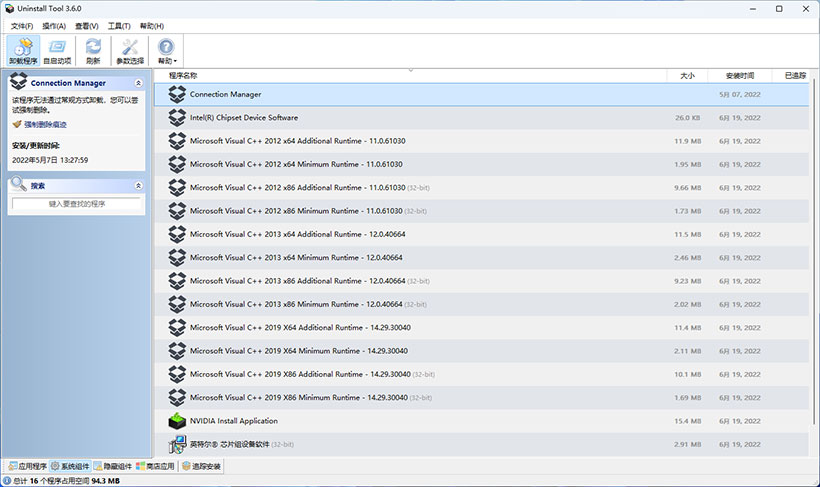
Task: Open the 文件(F) menu
Action: (21, 25)
